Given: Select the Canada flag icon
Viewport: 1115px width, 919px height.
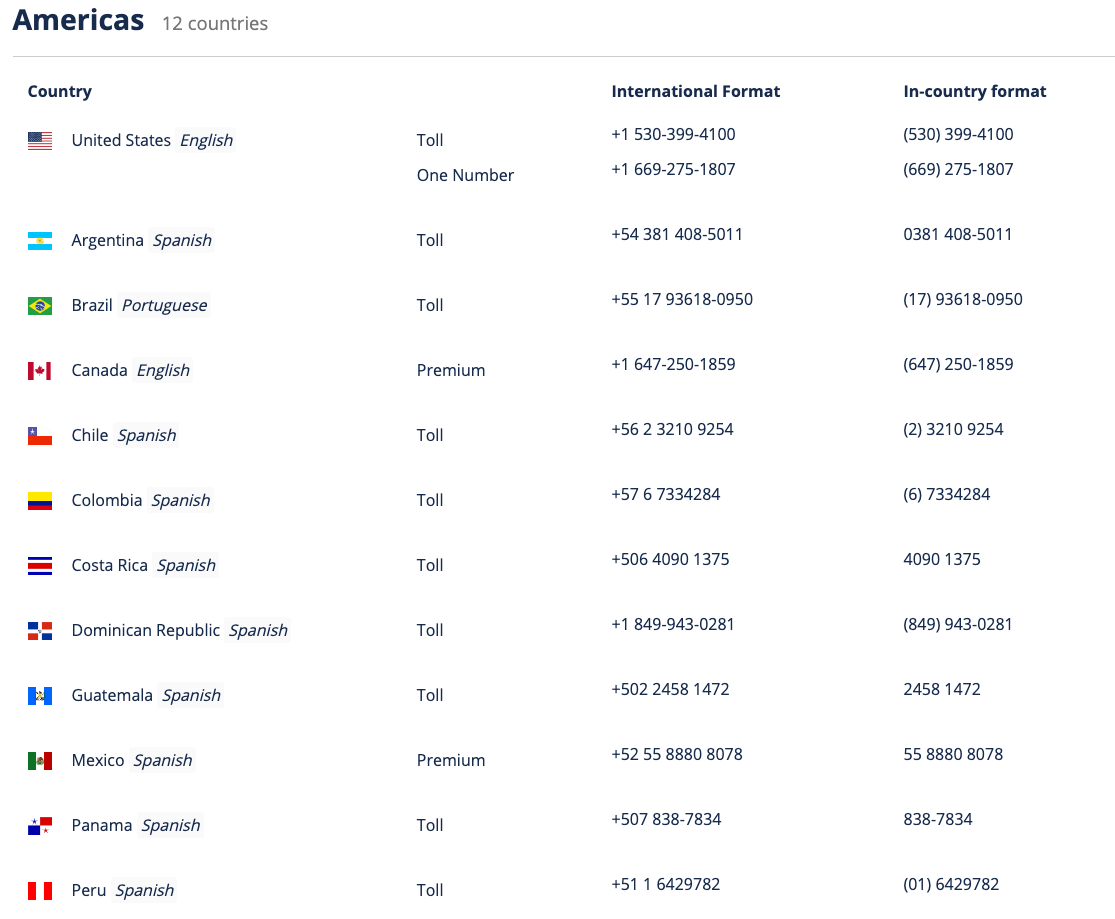Looking at the screenshot, I should coord(40,371).
